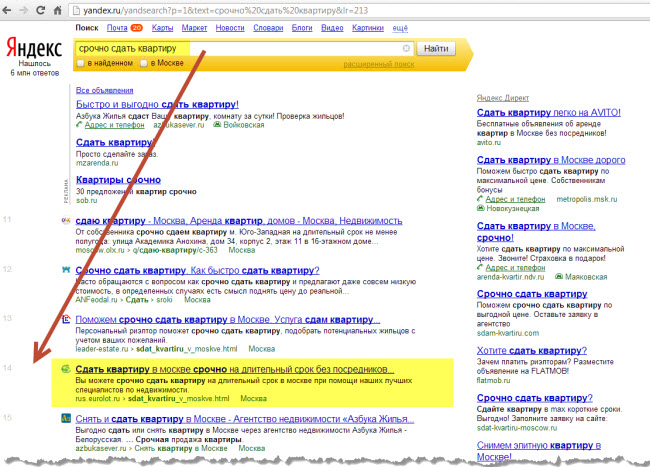Open the Маркет tab
Viewport: 650px width, 467px height.
(194, 28)
